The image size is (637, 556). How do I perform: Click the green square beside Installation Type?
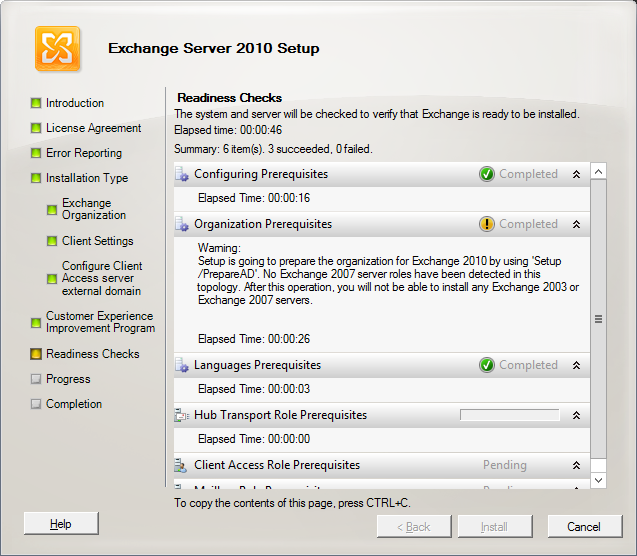(36, 178)
